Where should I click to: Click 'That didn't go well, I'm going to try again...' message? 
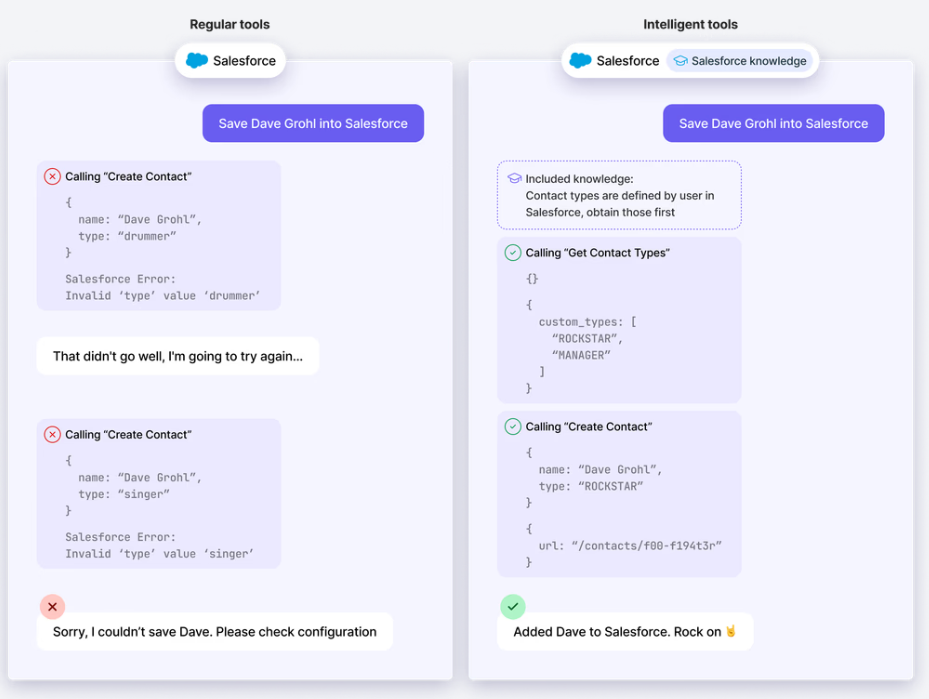[178, 356]
